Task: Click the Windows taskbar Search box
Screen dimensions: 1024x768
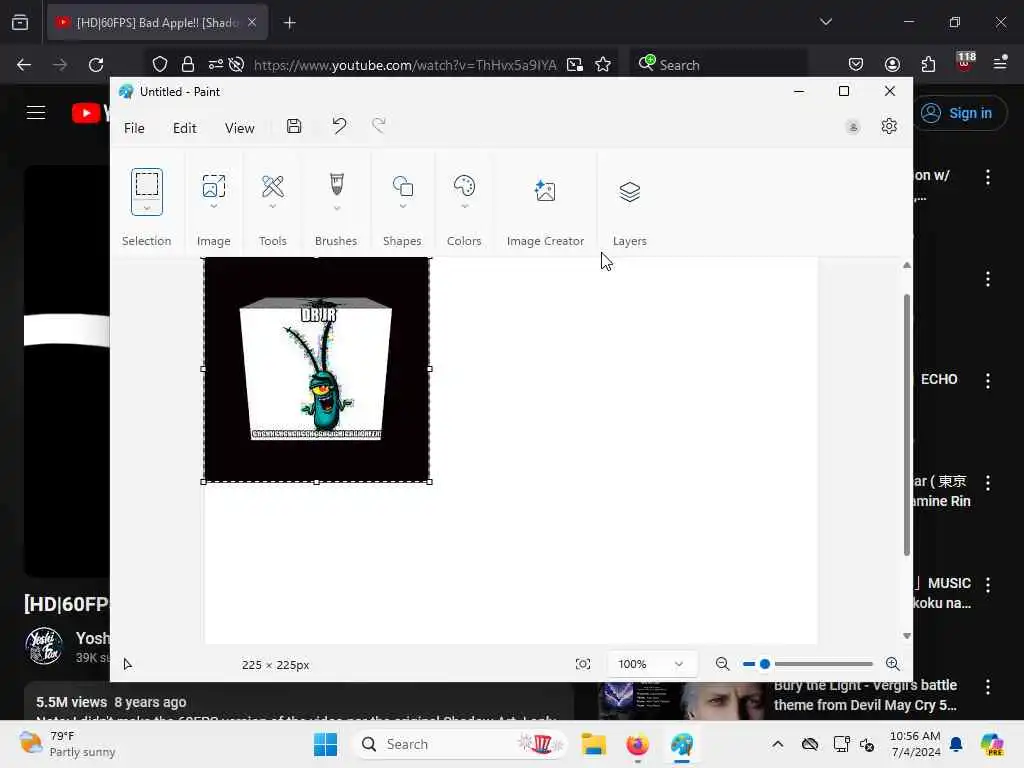Action: point(460,744)
